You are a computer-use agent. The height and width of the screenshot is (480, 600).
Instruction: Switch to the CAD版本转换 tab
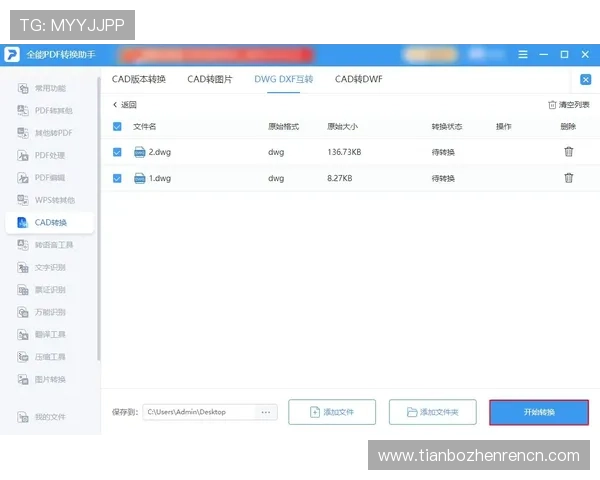click(139, 79)
